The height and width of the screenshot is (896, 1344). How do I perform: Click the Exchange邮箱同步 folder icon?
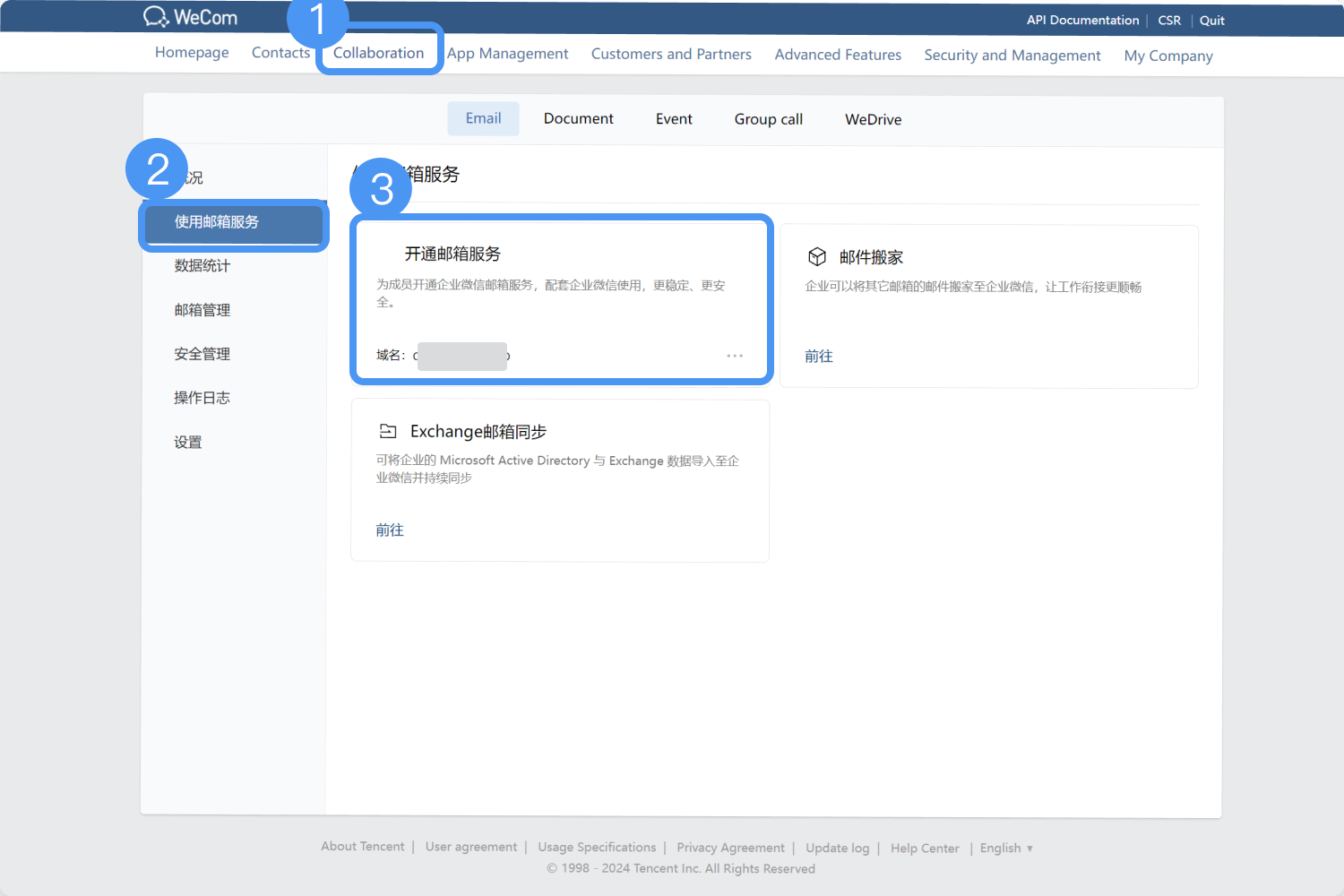click(x=388, y=431)
